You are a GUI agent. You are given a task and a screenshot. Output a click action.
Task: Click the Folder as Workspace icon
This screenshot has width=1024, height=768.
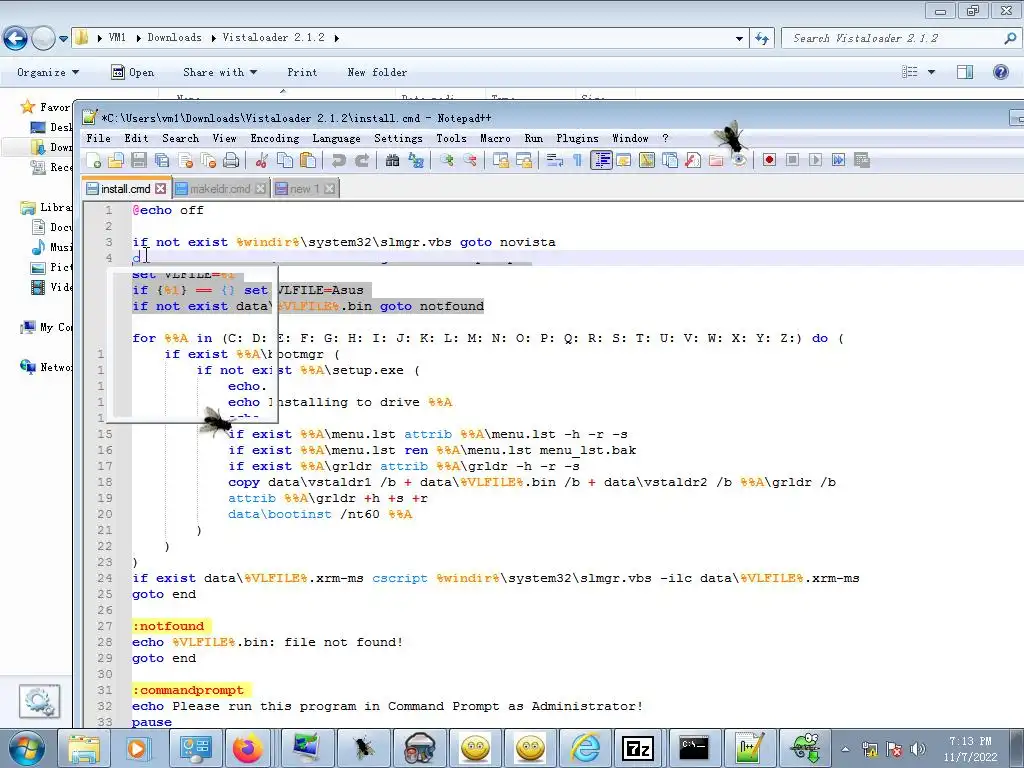716,160
